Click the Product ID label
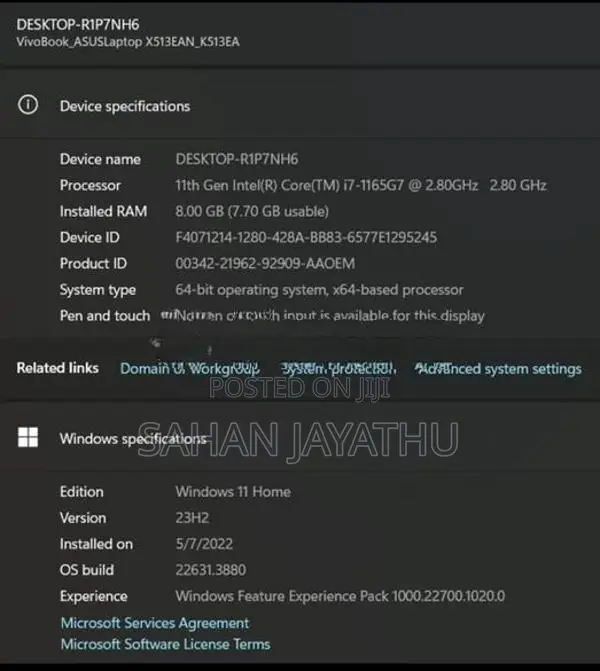 tap(93, 264)
